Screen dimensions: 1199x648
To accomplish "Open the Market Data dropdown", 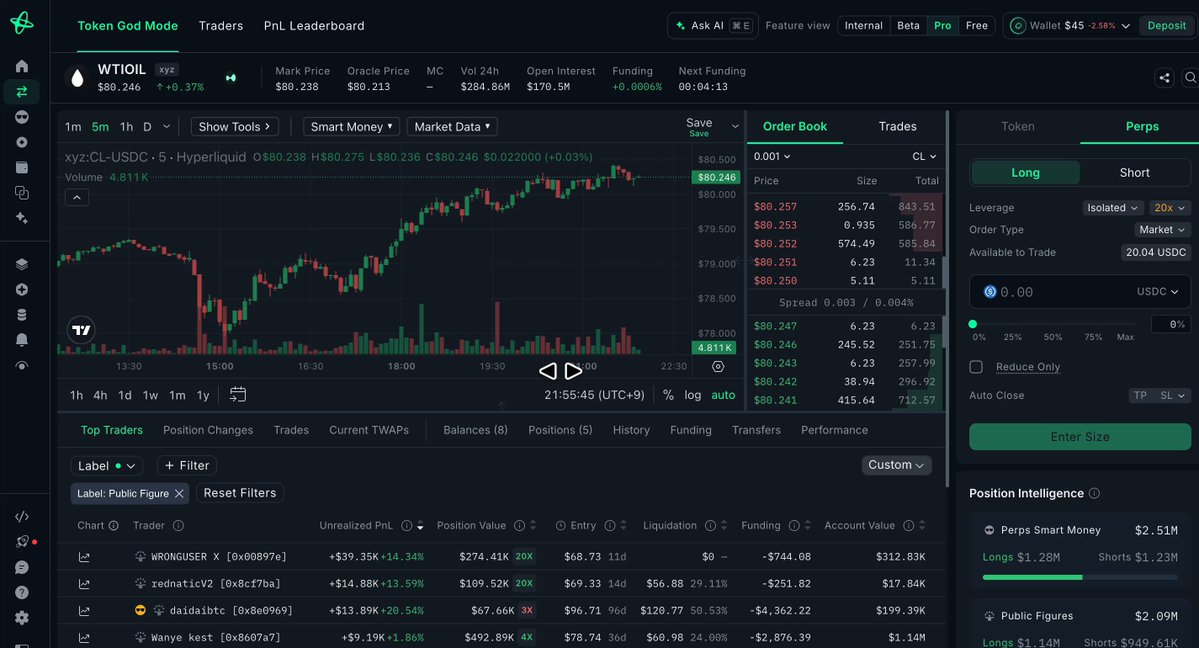I will click(452, 127).
